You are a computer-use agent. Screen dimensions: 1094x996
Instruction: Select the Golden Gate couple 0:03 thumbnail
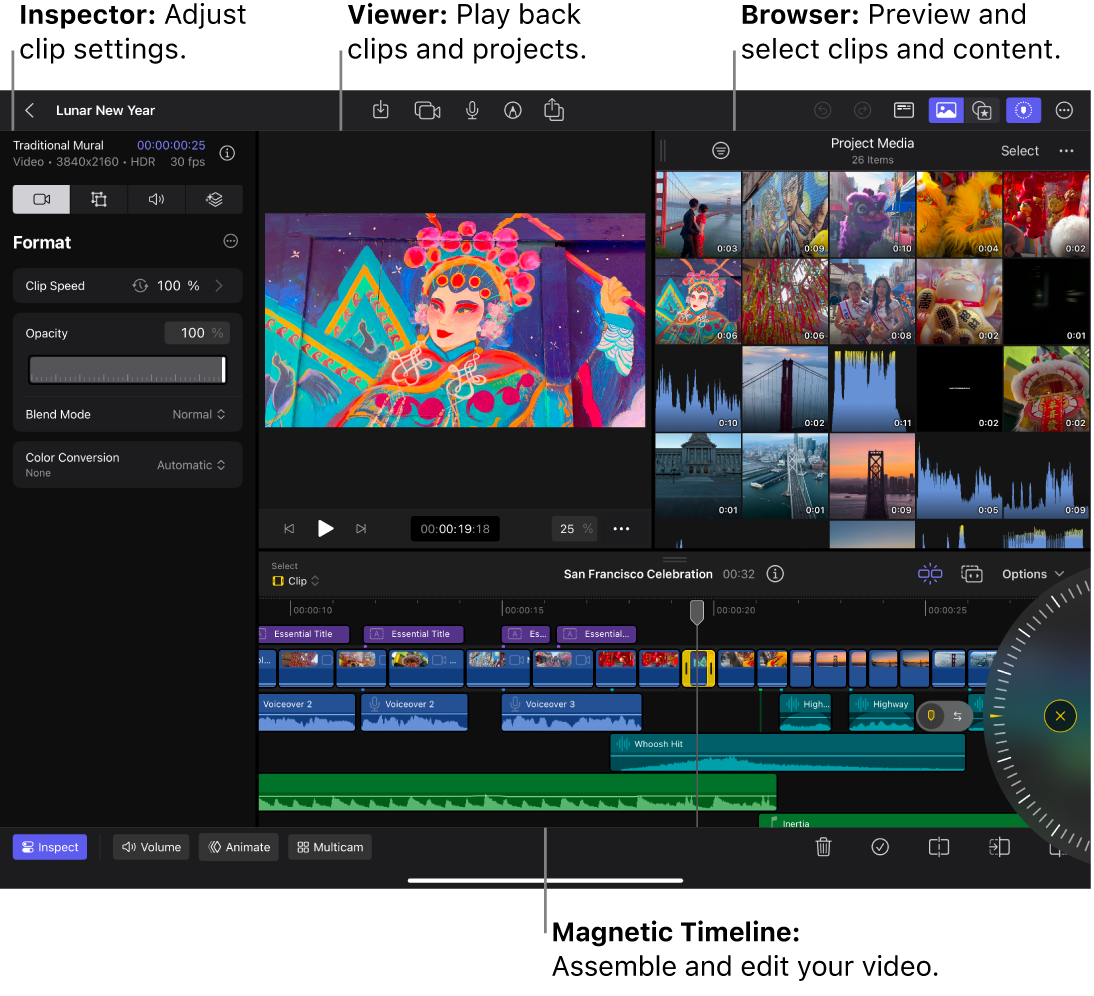698,215
